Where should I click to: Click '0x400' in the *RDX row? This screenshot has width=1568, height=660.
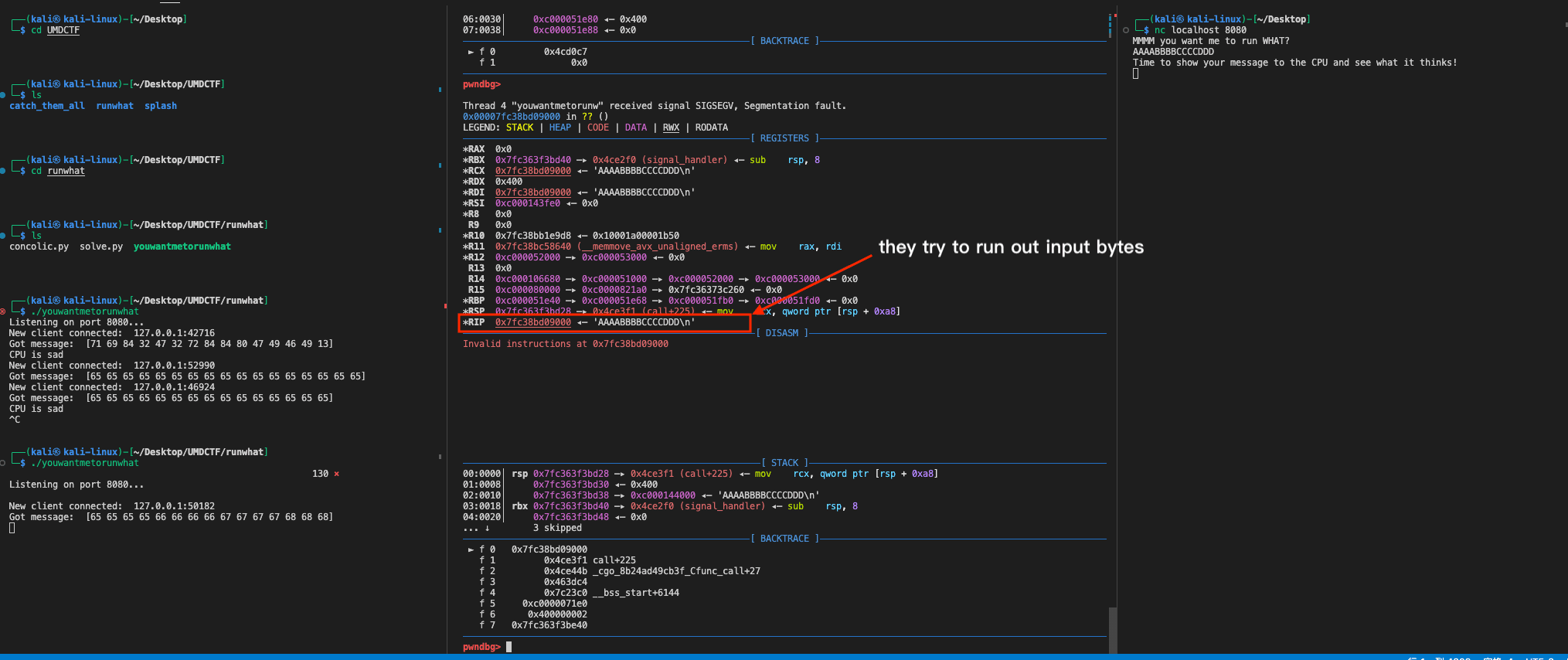(x=508, y=182)
